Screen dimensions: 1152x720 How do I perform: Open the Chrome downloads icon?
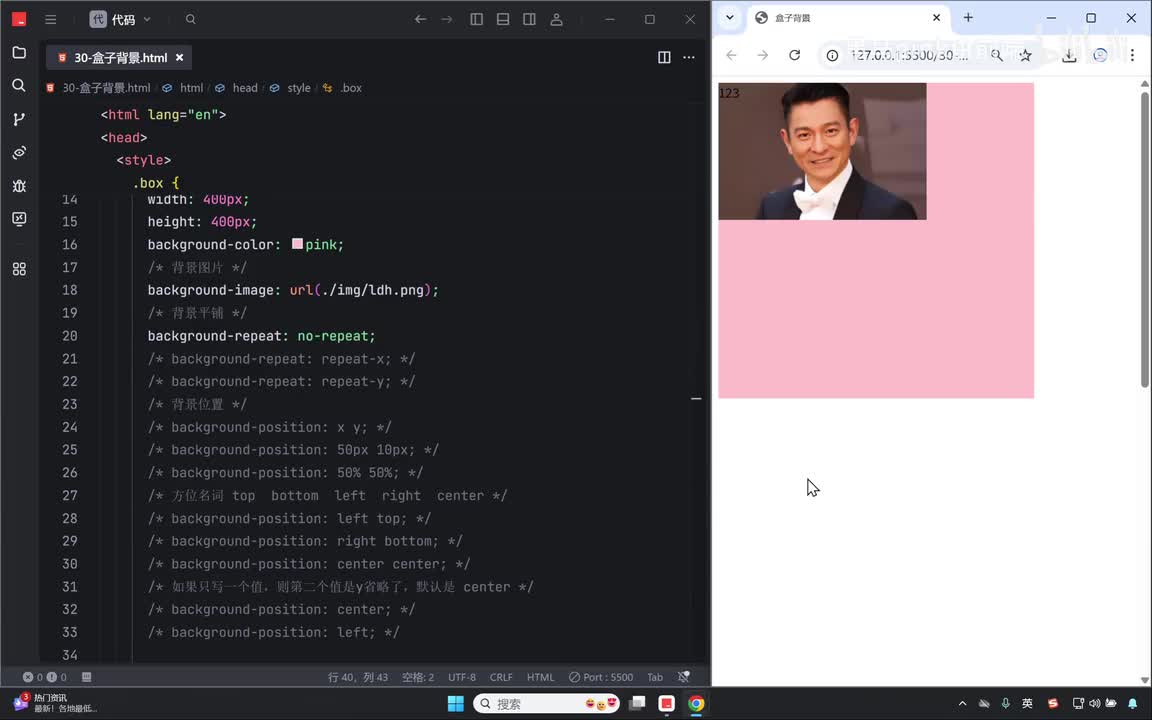(1069, 55)
